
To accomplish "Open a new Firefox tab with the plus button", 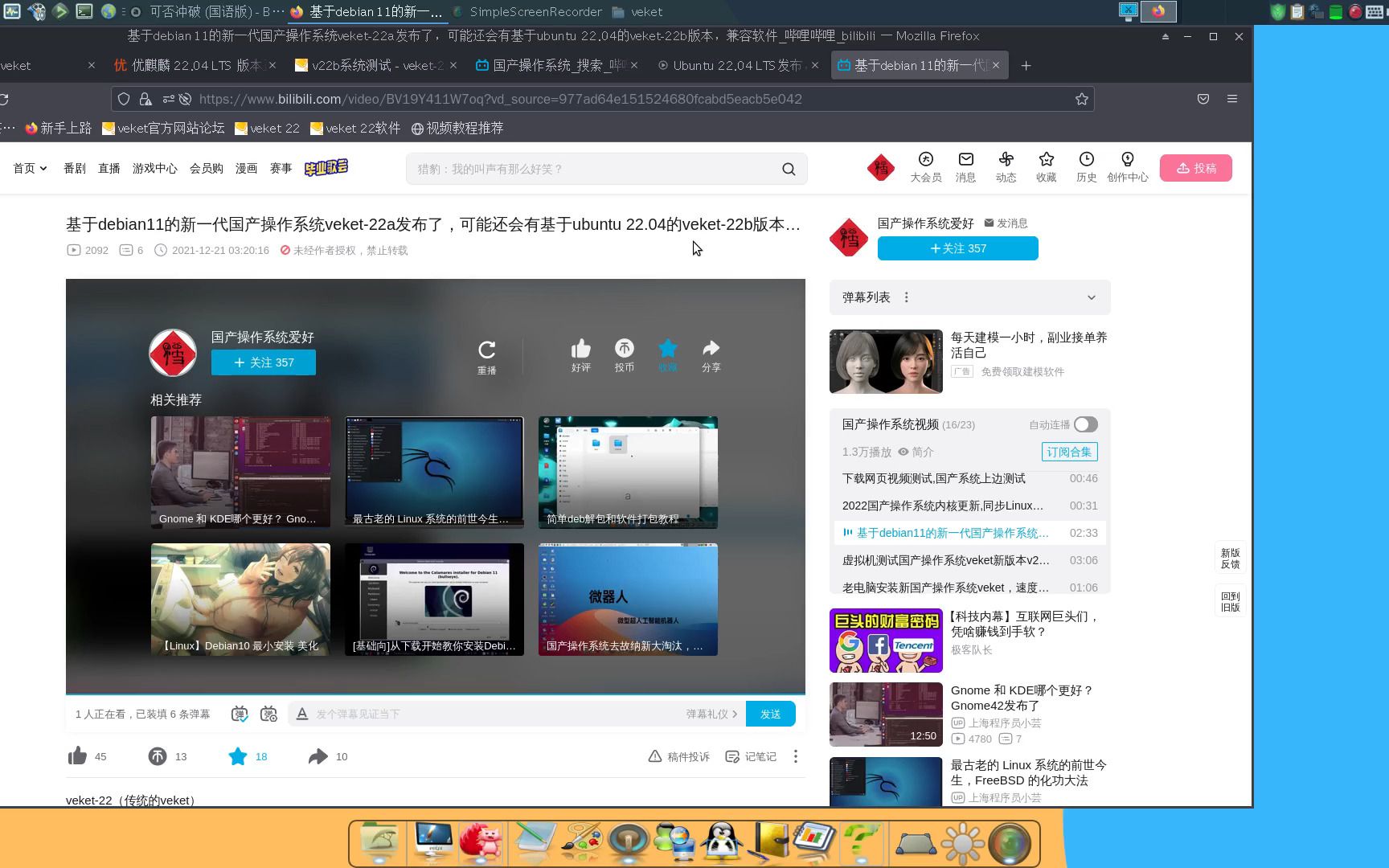I will tap(1026, 66).
